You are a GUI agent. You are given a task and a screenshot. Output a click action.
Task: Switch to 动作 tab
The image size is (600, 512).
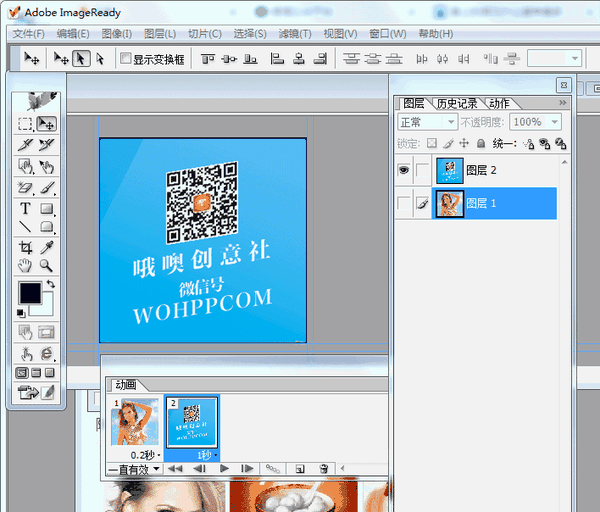click(499, 103)
